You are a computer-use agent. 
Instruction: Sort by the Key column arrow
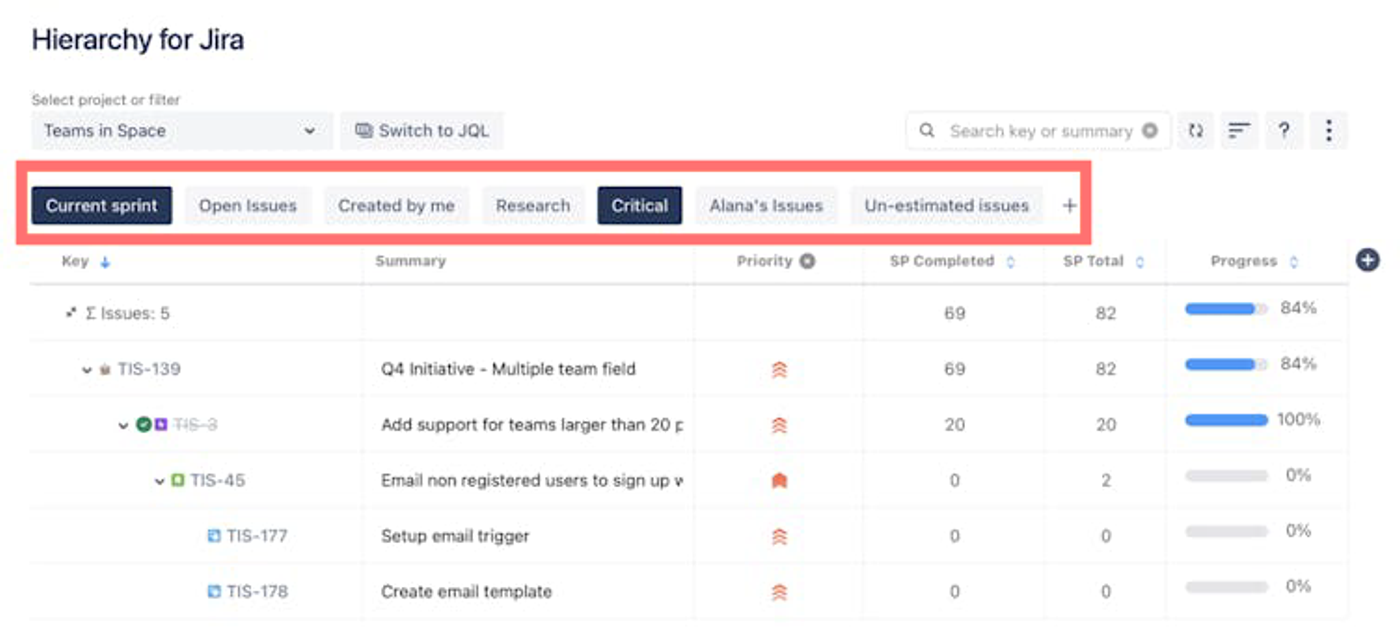point(105,262)
